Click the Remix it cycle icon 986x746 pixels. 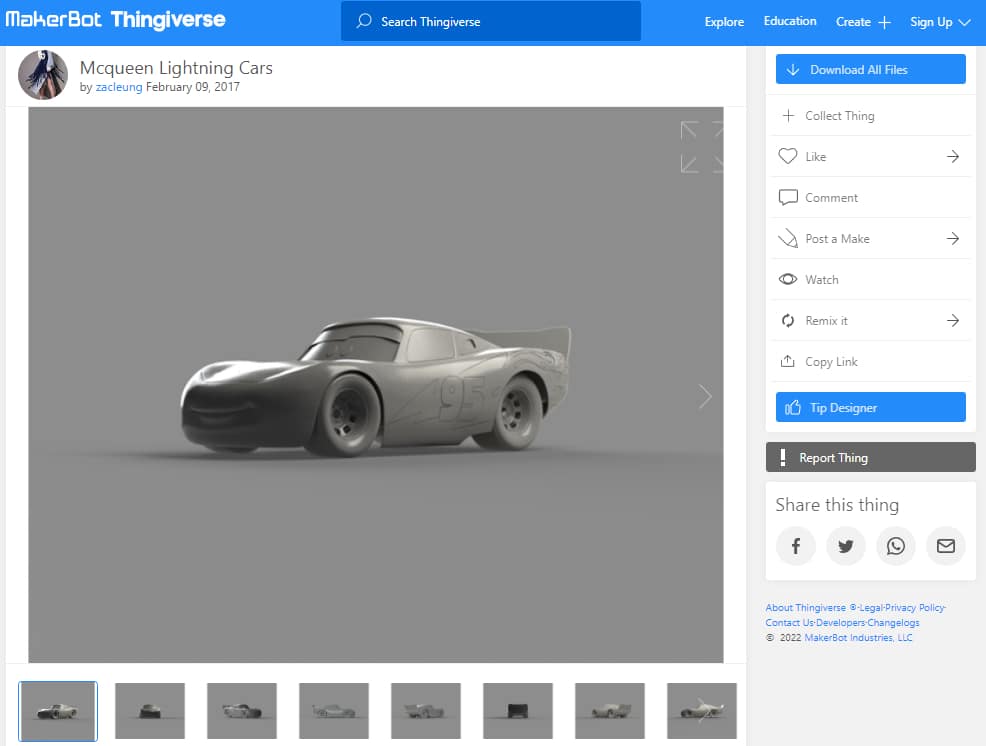(x=788, y=320)
